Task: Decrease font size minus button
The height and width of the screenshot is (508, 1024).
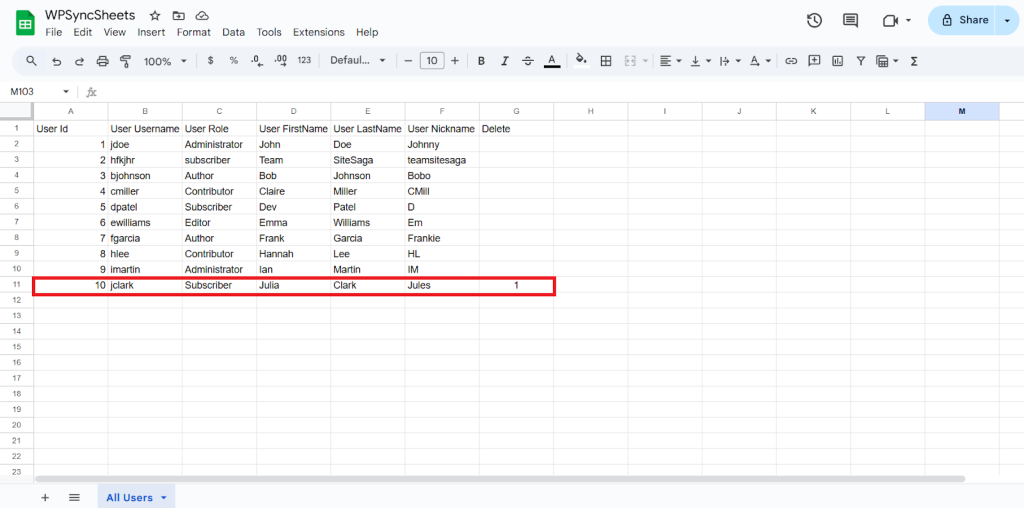Action: [x=408, y=61]
